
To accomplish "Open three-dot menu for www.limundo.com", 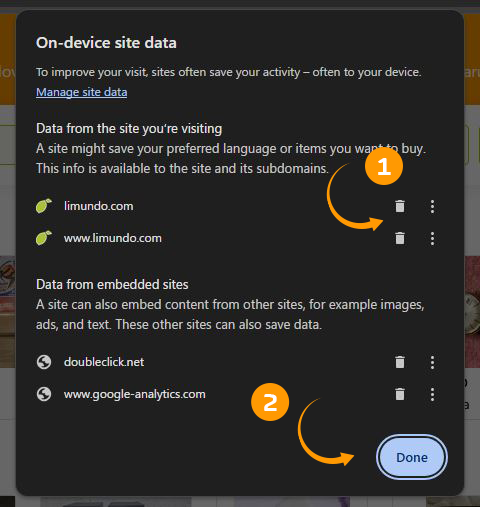I will point(432,239).
